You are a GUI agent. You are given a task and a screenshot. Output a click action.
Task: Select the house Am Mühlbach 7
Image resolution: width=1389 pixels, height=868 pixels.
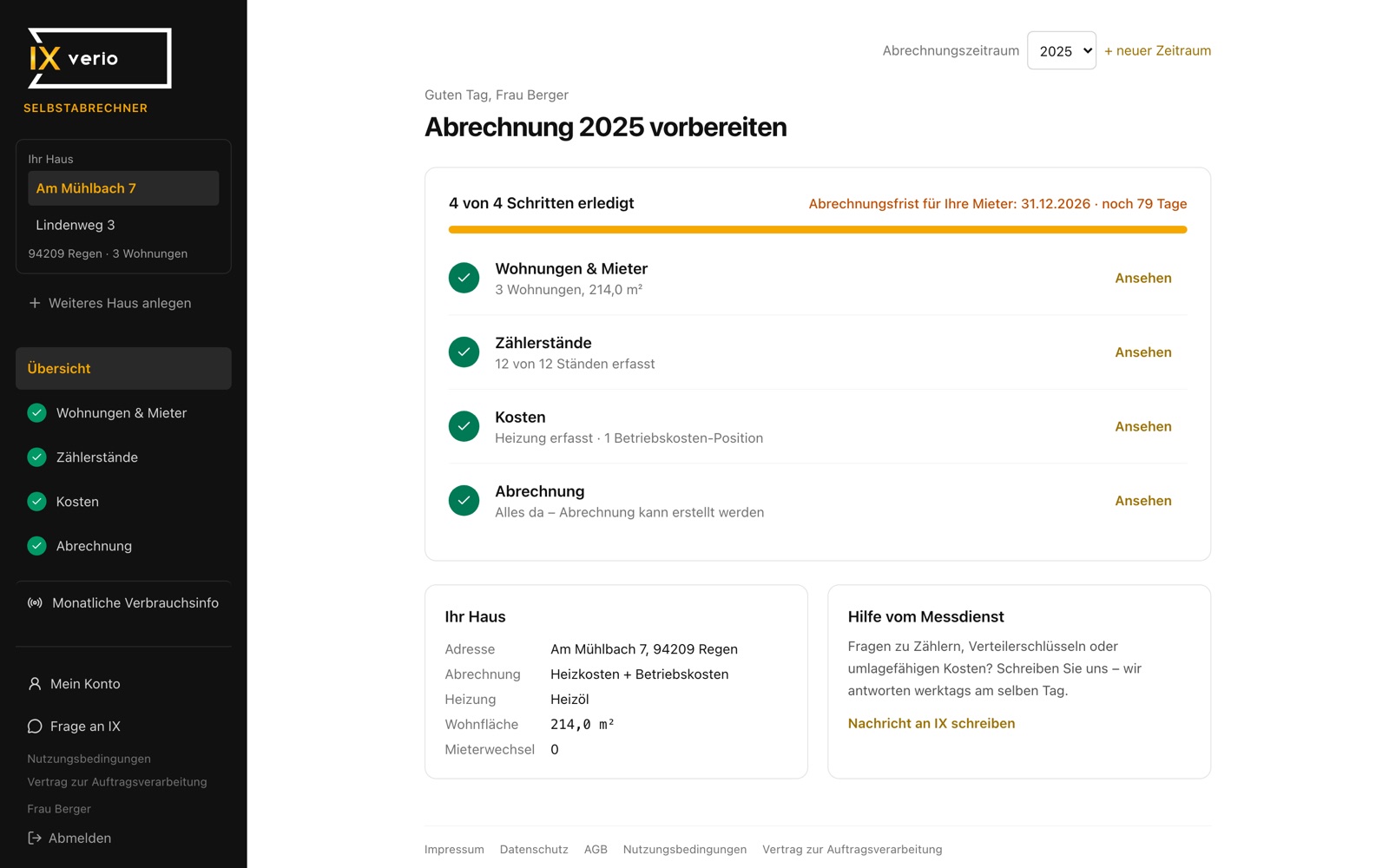tap(123, 188)
